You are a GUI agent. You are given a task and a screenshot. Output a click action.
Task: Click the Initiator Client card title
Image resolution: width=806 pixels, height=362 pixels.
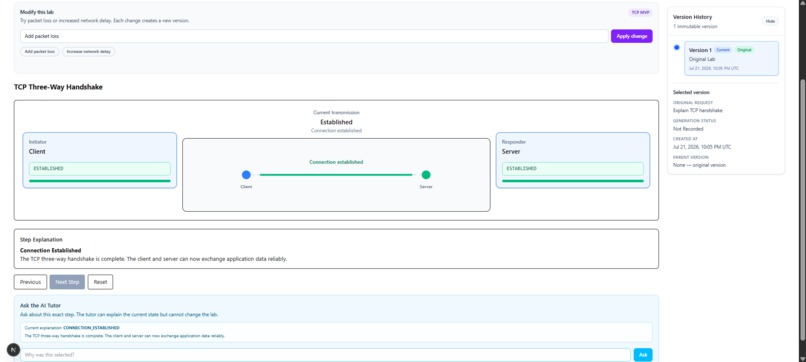[37, 152]
